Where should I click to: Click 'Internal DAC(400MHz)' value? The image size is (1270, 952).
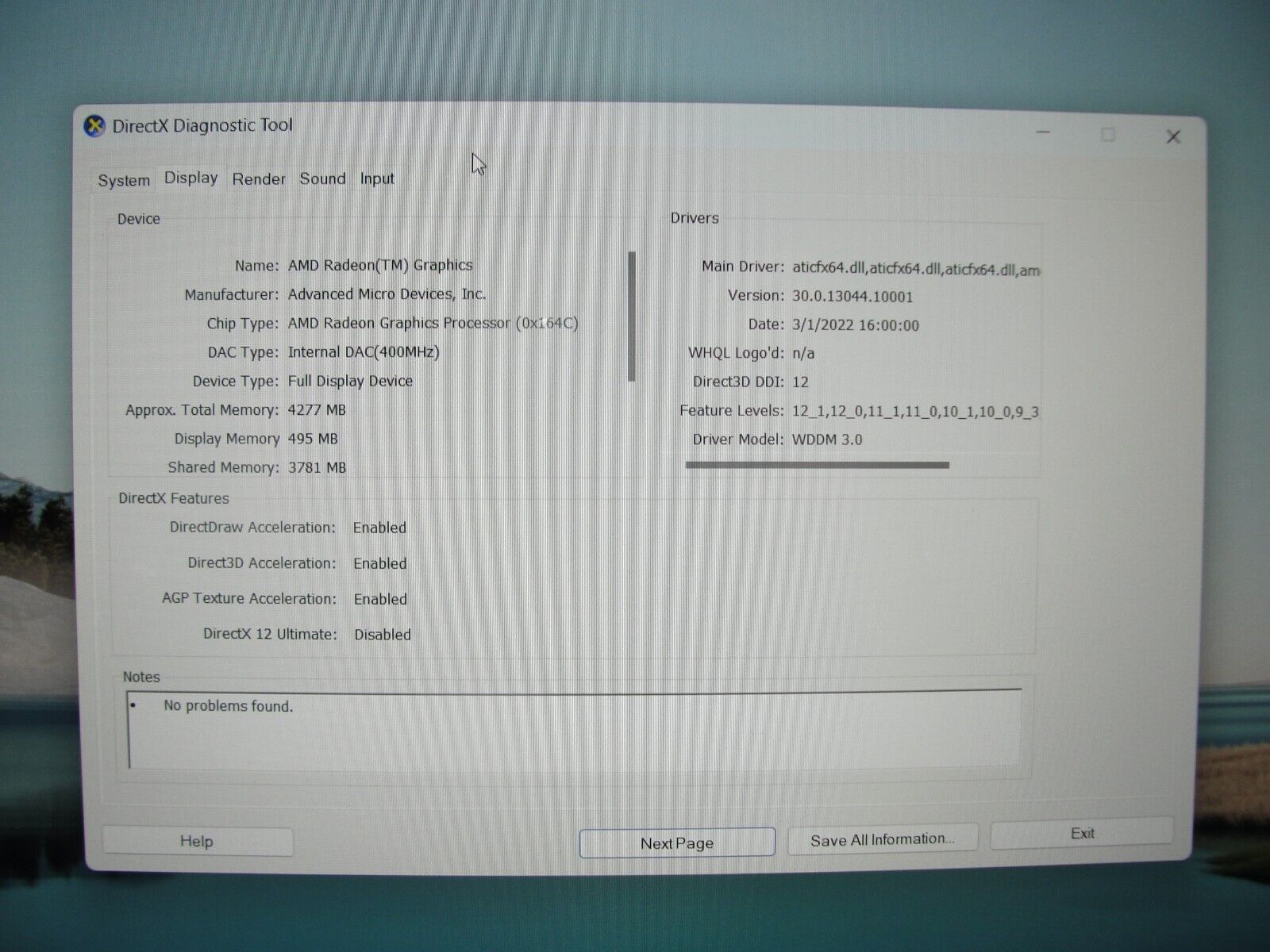364,352
